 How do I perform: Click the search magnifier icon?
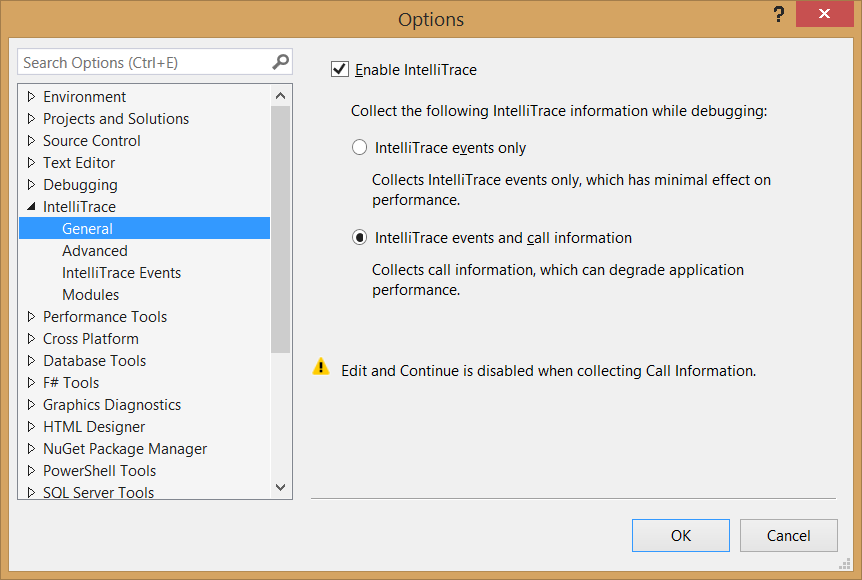click(280, 62)
